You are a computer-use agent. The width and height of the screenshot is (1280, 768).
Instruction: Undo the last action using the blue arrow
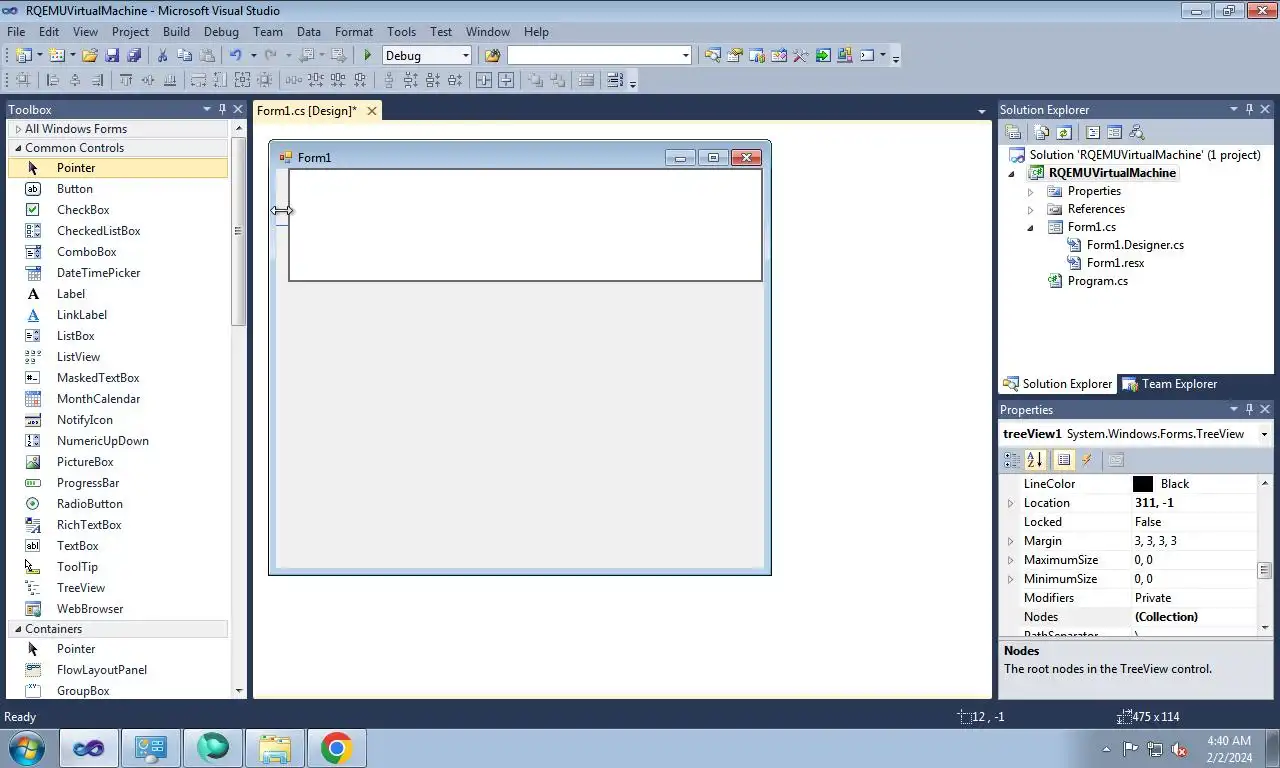pyautogui.click(x=235, y=56)
